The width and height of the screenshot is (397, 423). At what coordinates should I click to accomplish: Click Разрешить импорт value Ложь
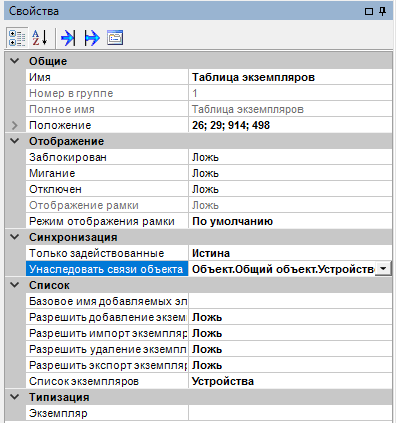coord(207,333)
